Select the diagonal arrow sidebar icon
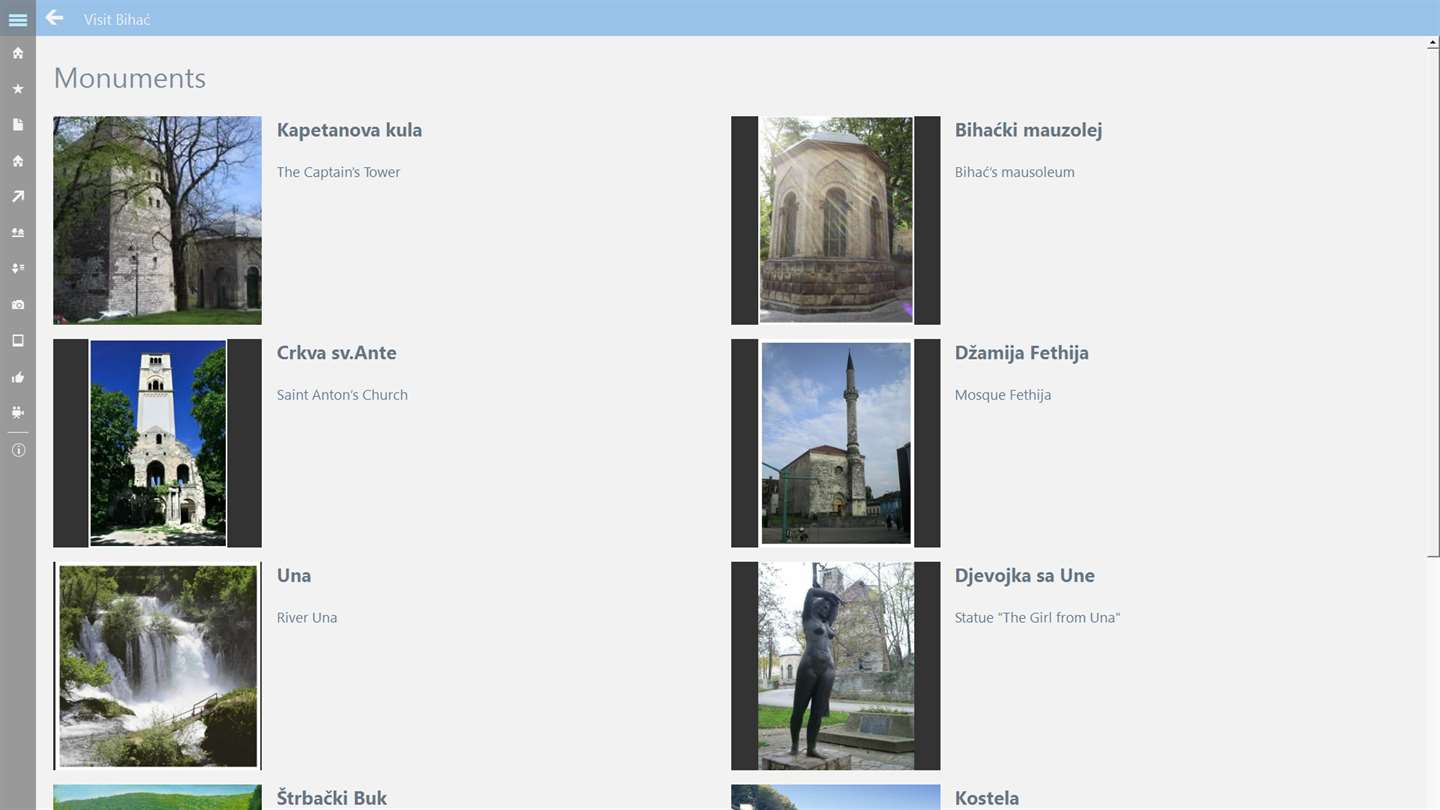 coord(18,197)
